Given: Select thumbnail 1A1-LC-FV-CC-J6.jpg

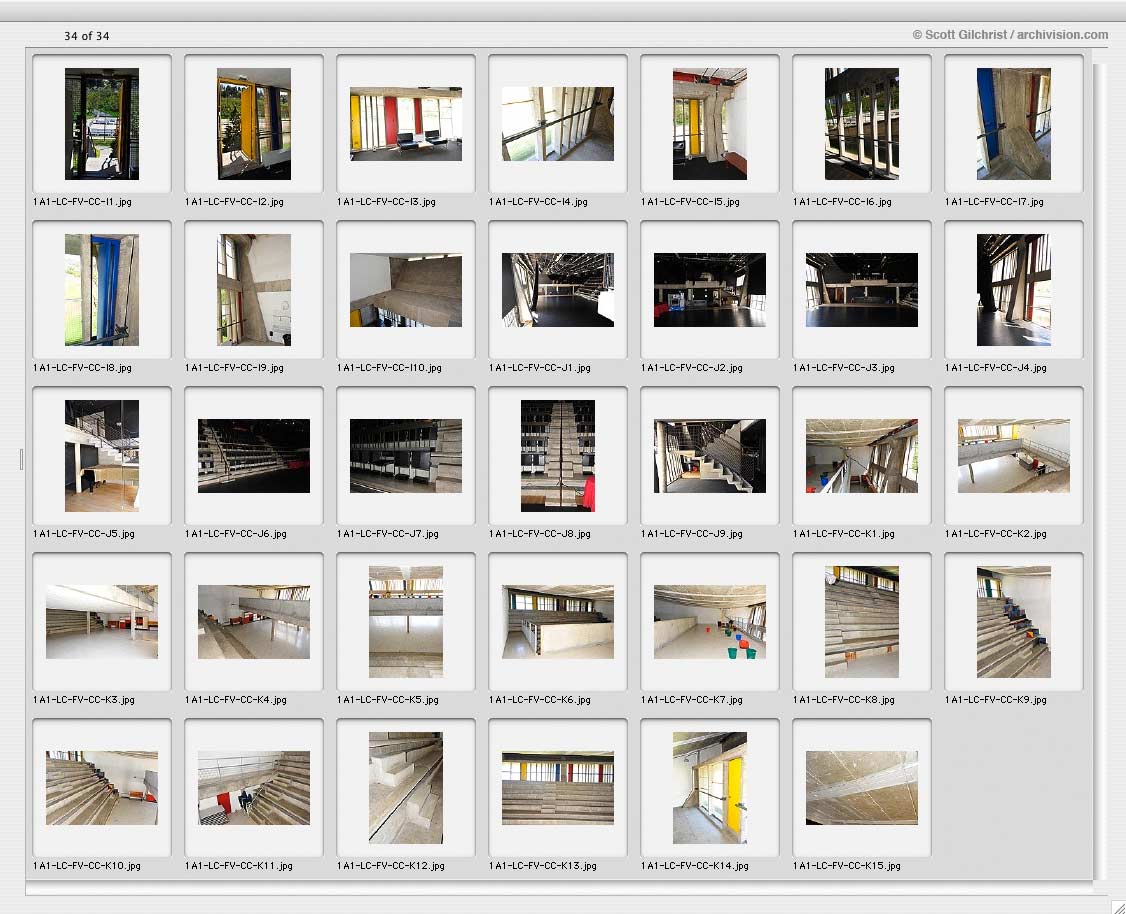Looking at the screenshot, I should pyautogui.click(x=254, y=456).
